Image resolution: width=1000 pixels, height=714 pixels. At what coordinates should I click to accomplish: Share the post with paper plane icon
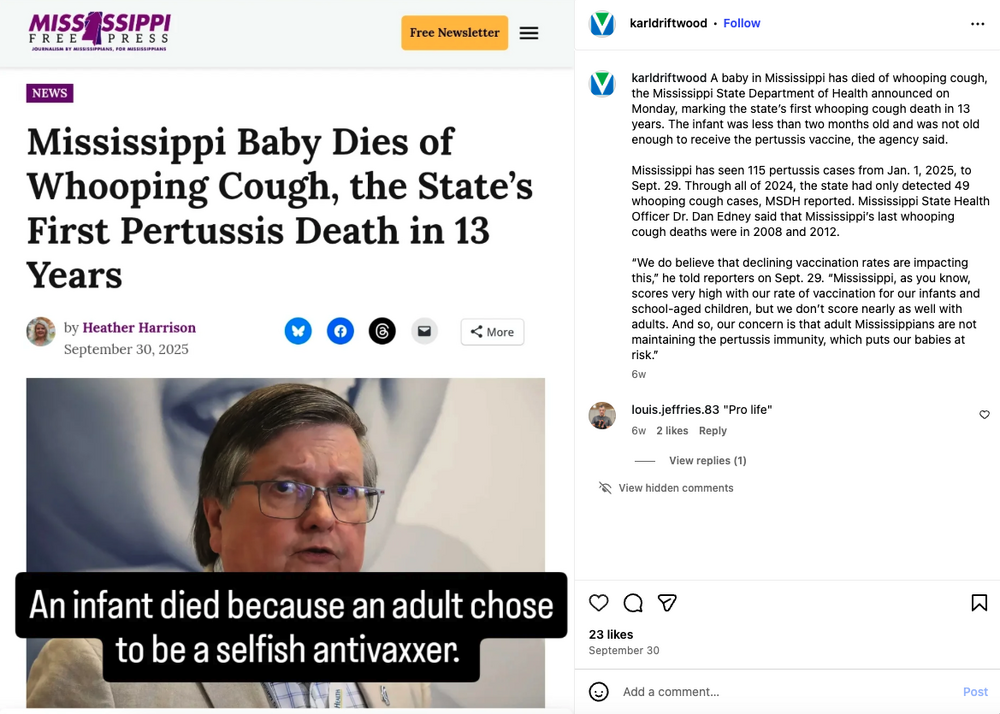click(667, 603)
